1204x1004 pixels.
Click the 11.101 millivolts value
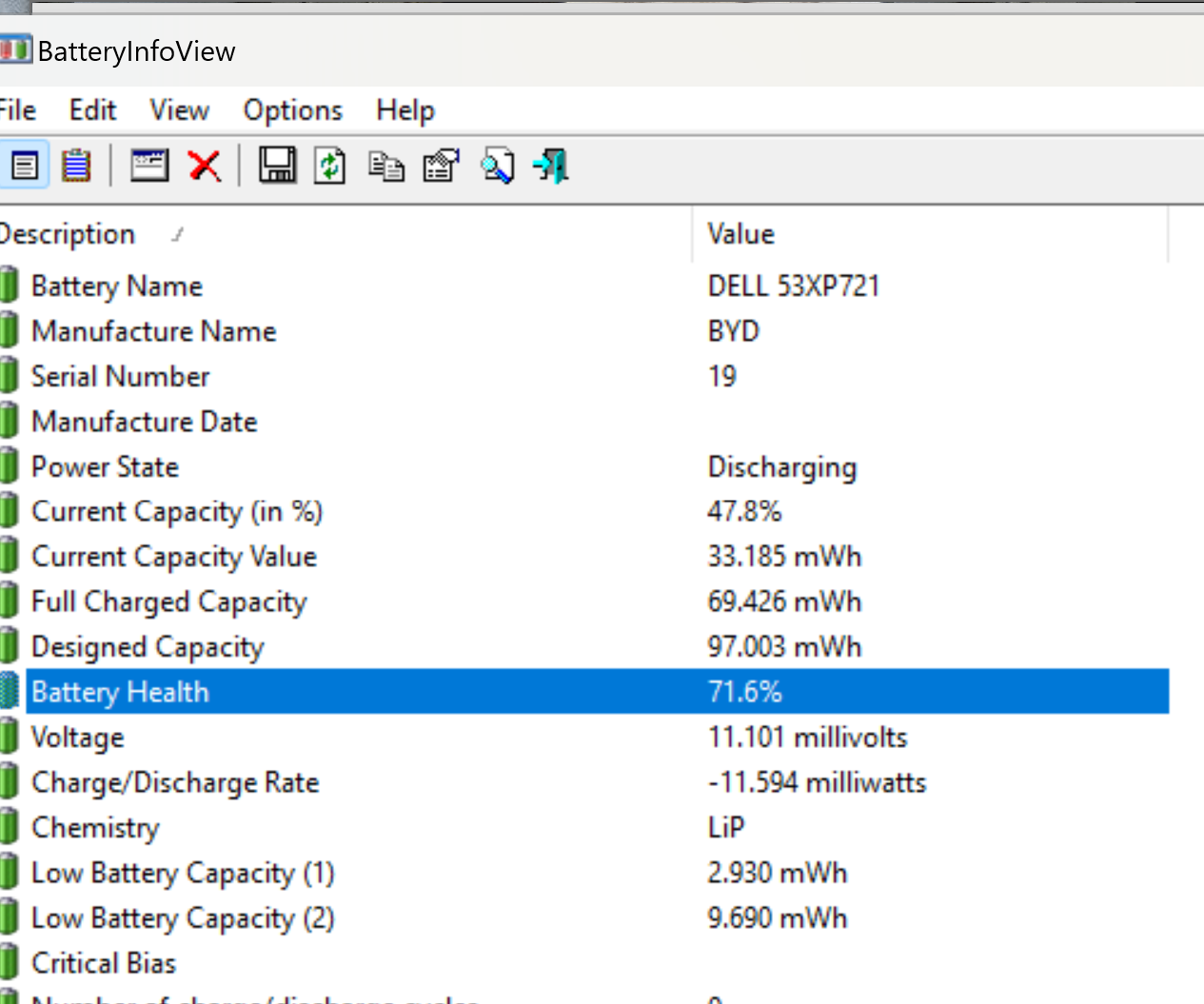click(807, 738)
